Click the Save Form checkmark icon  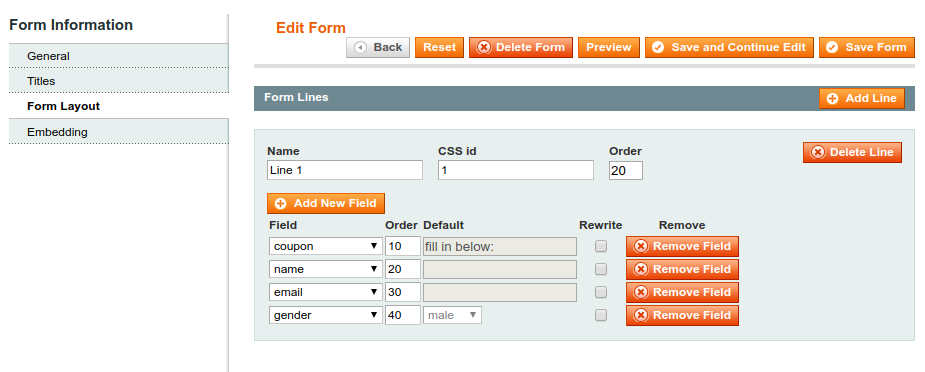pos(832,48)
